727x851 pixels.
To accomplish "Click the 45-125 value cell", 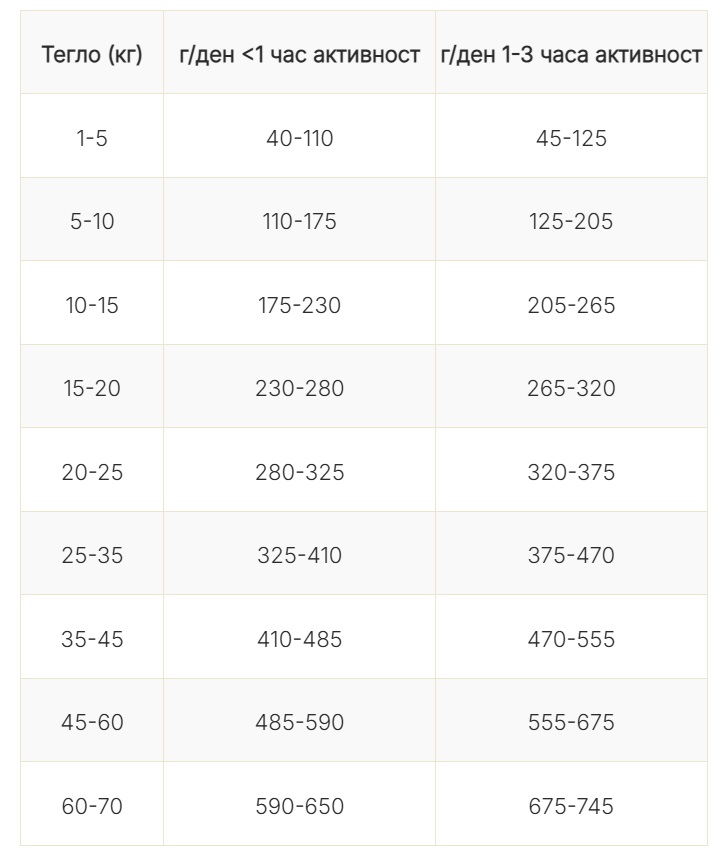I will point(571,138).
